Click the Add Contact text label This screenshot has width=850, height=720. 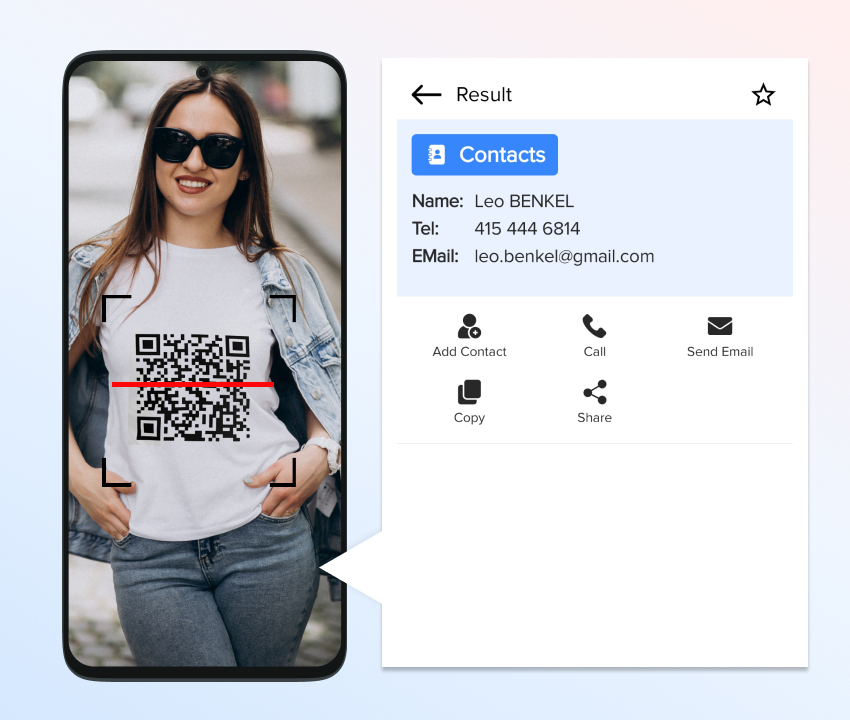tap(469, 352)
